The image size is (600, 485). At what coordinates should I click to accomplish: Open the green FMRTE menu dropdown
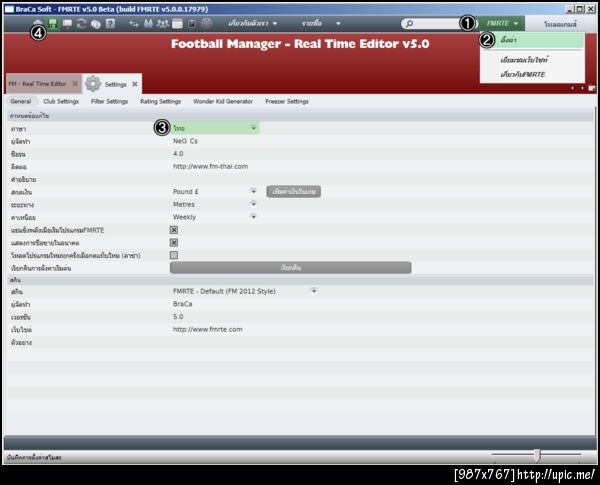(x=502, y=24)
